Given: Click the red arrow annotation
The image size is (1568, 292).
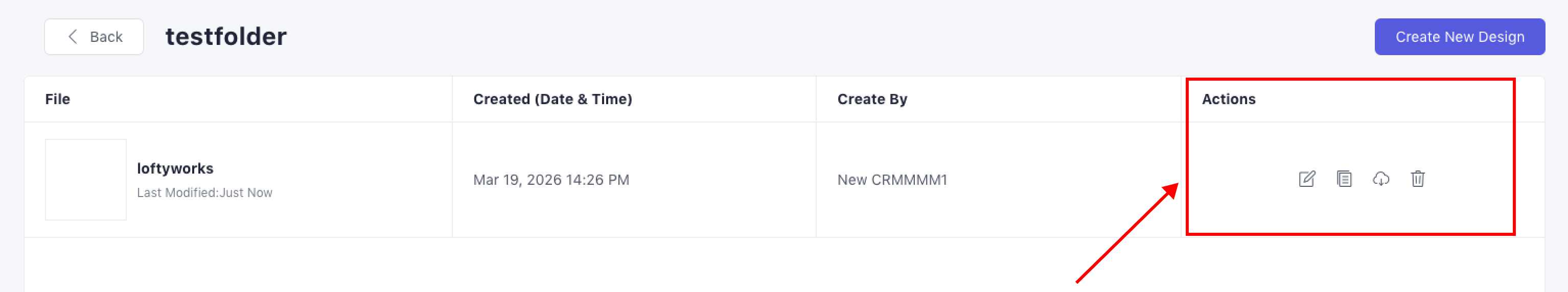Looking at the screenshot, I should pyautogui.click(x=1126, y=234).
